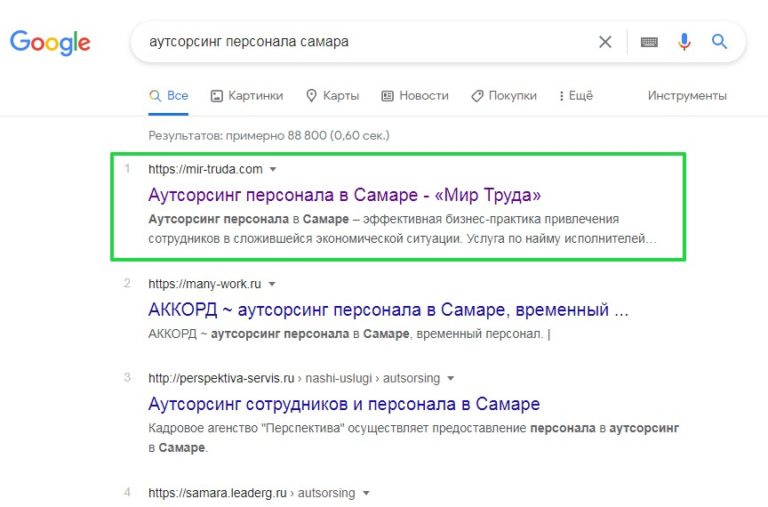The image size is (768, 507).
Task: Click snippet text about Кадровое агенство "Перспектива"
Action: tap(413, 438)
